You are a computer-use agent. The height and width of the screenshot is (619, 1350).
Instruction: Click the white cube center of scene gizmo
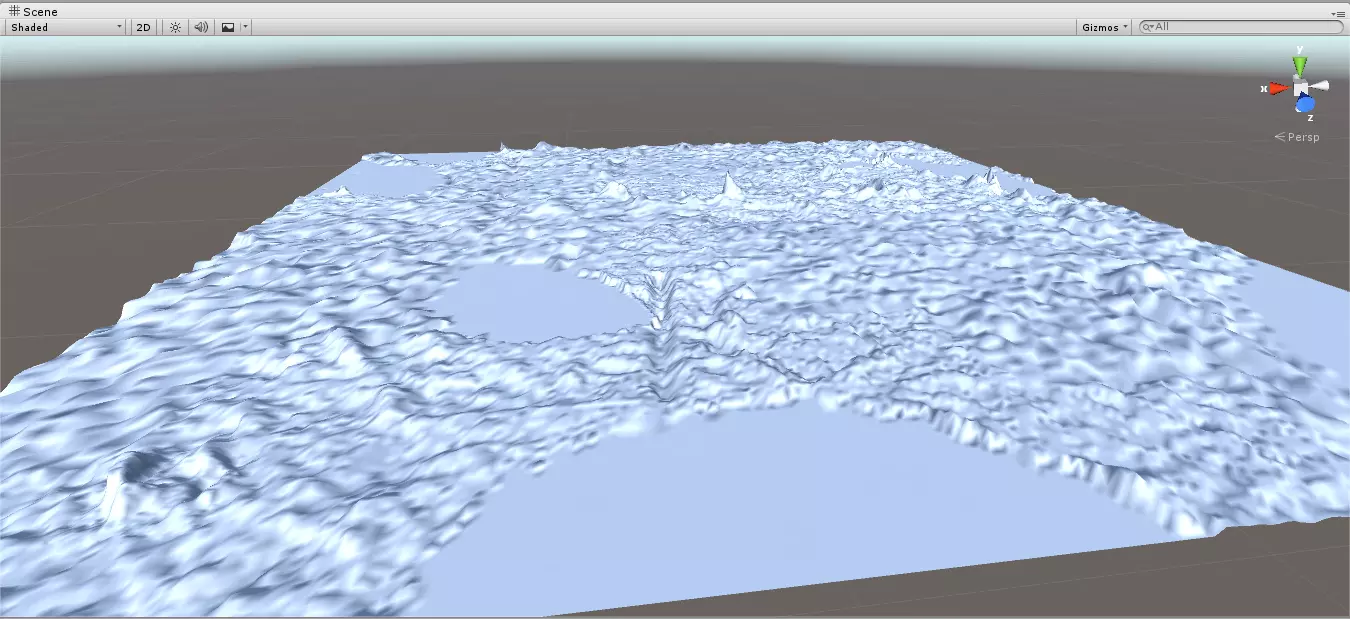(x=1300, y=88)
